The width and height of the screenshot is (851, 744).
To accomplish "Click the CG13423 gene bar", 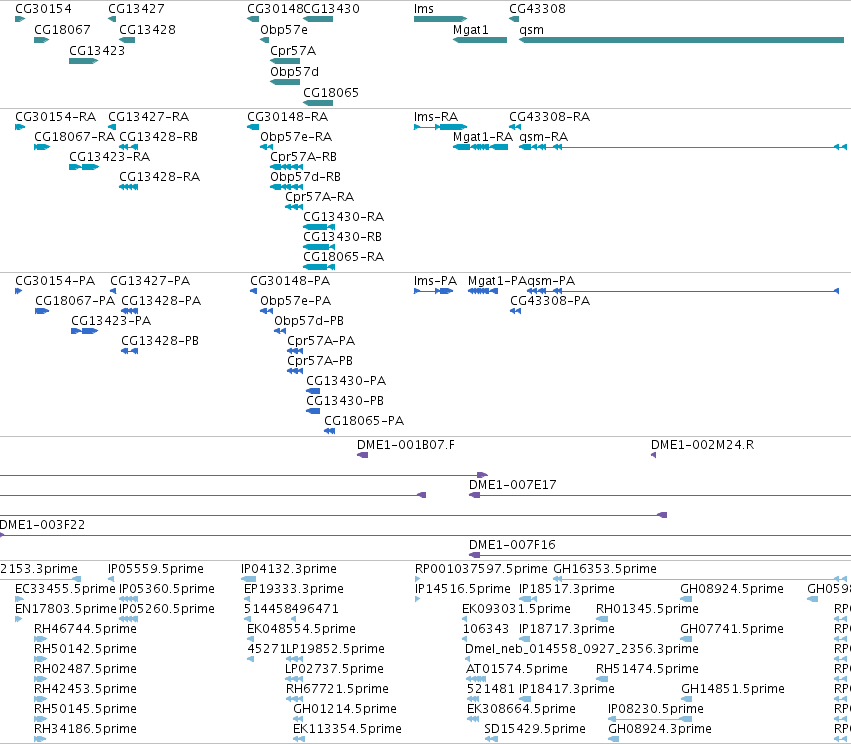I will tap(84, 61).
